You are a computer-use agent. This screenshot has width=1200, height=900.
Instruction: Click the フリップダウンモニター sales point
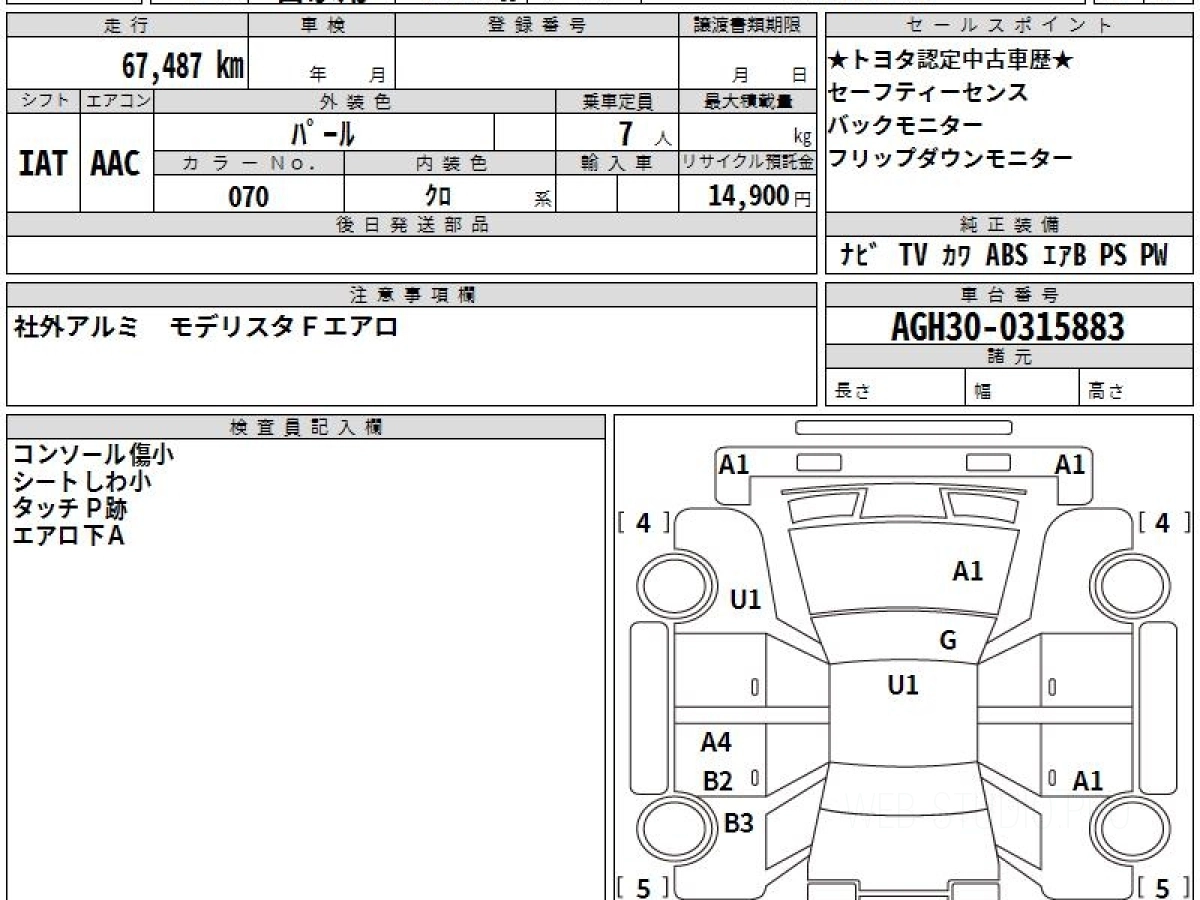[x=950, y=158]
